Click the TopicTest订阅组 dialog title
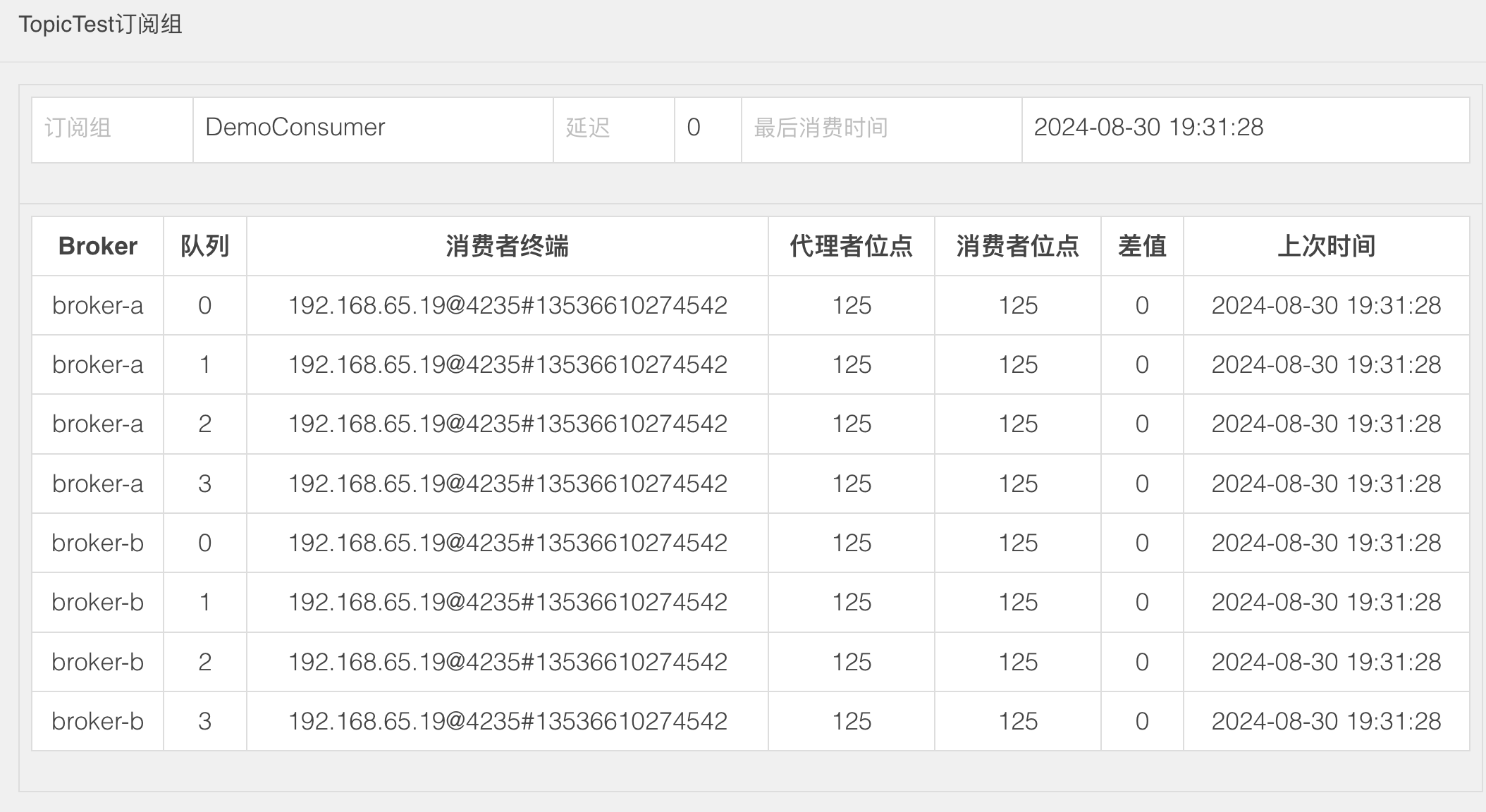The height and width of the screenshot is (812, 1486). [100, 25]
